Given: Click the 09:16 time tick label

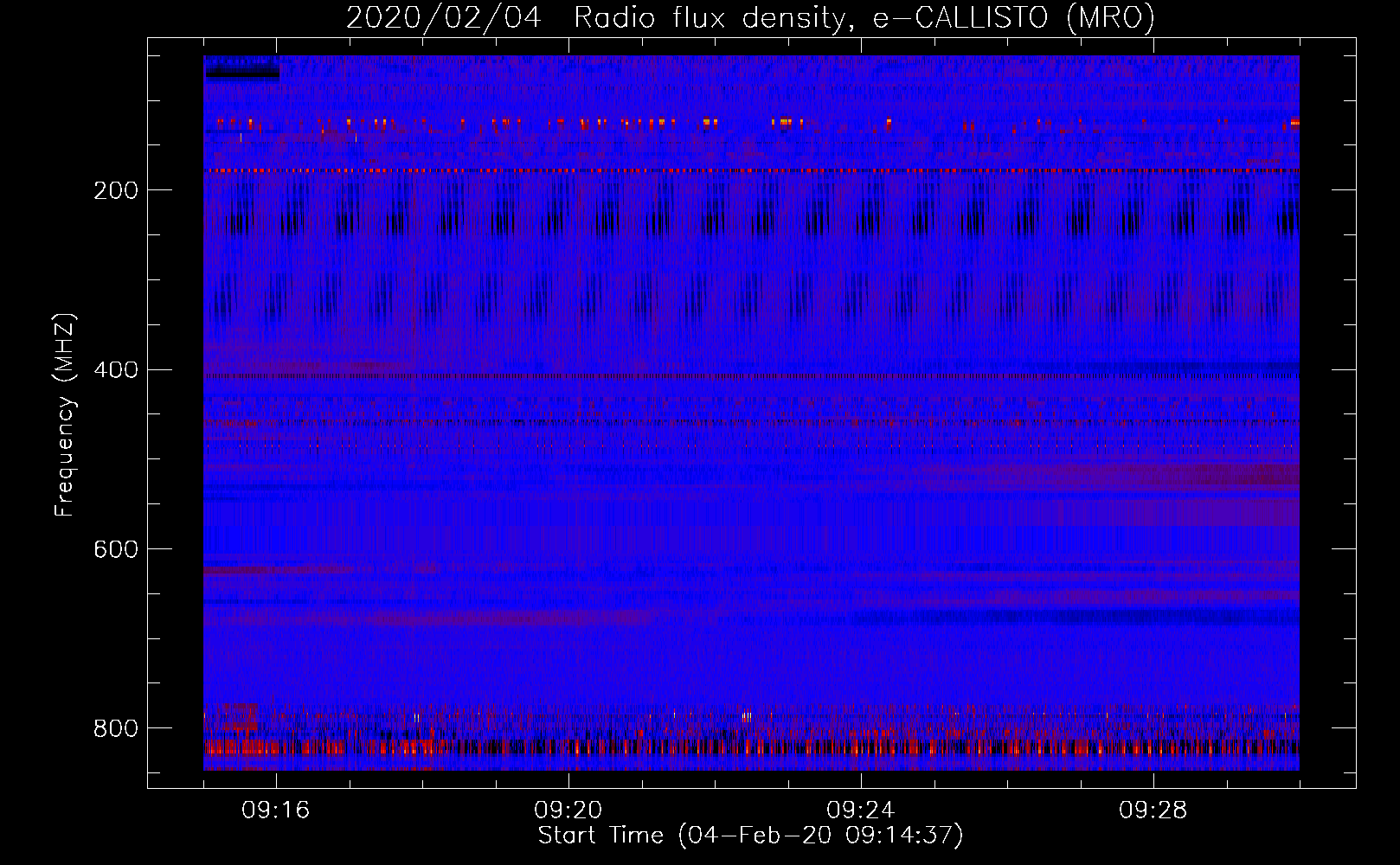Looking at the screenshot, I should [x=276, y=811].
